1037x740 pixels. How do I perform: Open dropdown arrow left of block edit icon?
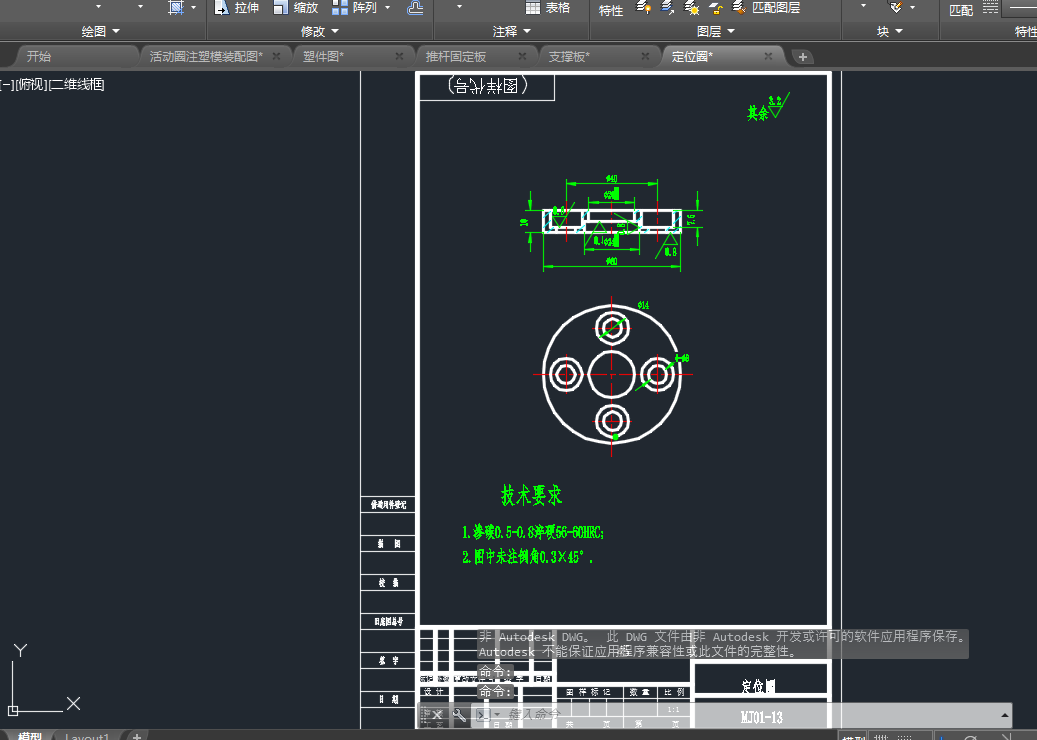pos(863,7)
